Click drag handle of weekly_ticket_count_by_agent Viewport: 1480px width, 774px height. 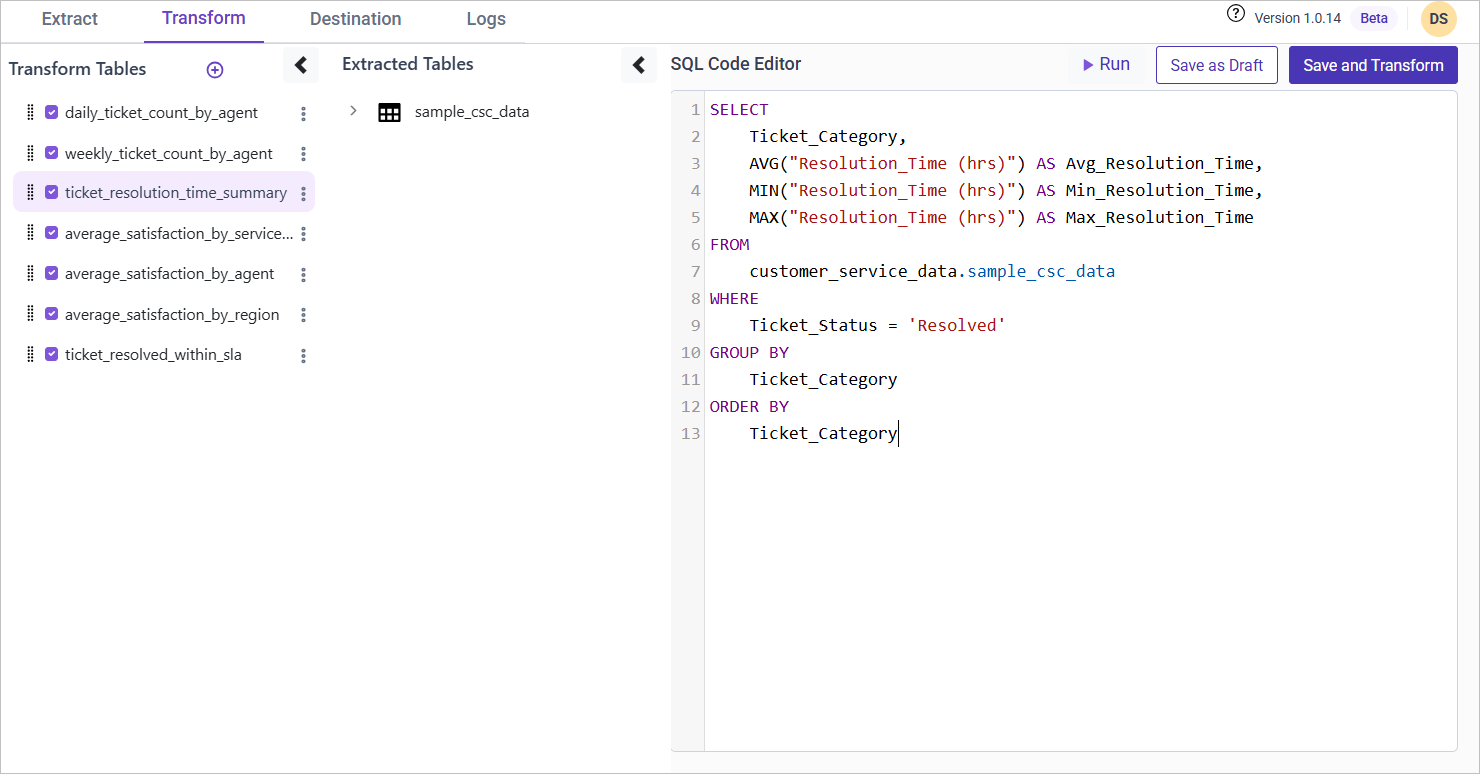point(30,154)
